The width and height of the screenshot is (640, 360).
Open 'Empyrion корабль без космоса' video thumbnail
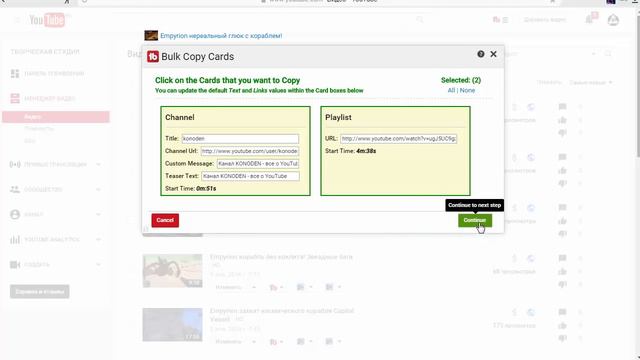172,271
